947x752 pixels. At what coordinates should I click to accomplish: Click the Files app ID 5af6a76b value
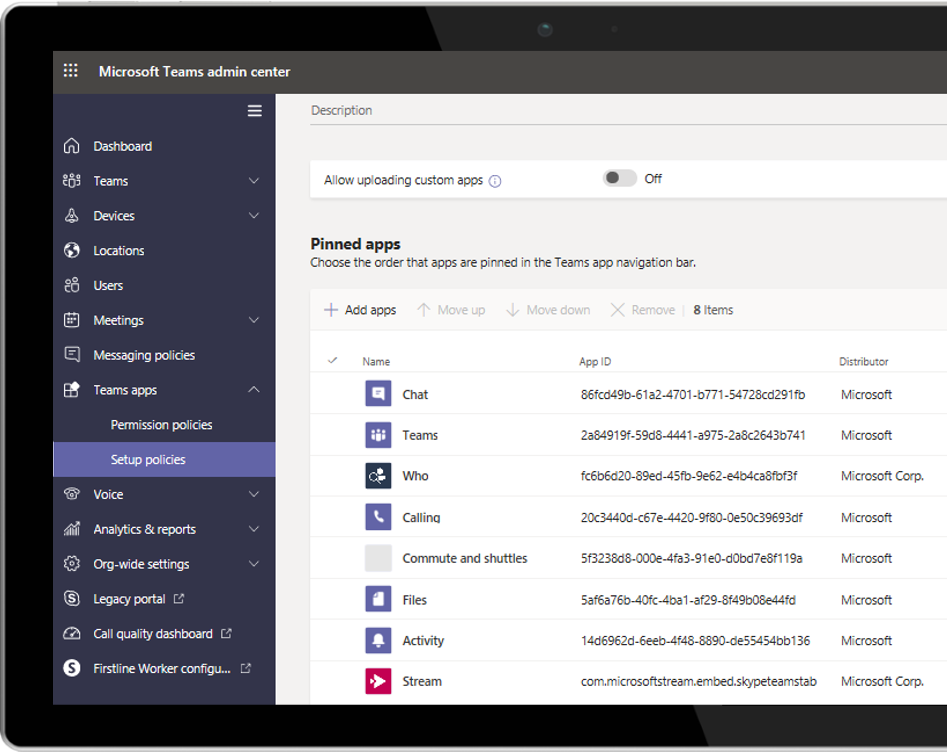click(x=689, y=600)
